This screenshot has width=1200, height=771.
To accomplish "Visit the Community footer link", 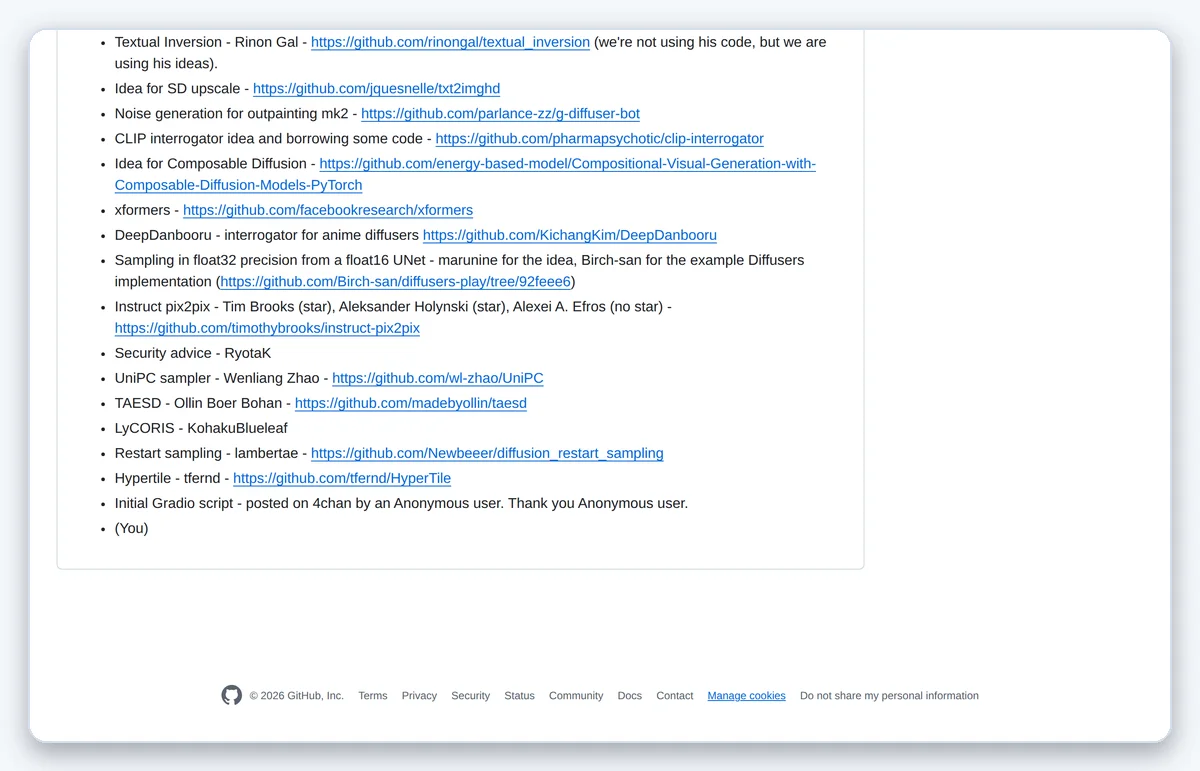I will pos(576,696).
